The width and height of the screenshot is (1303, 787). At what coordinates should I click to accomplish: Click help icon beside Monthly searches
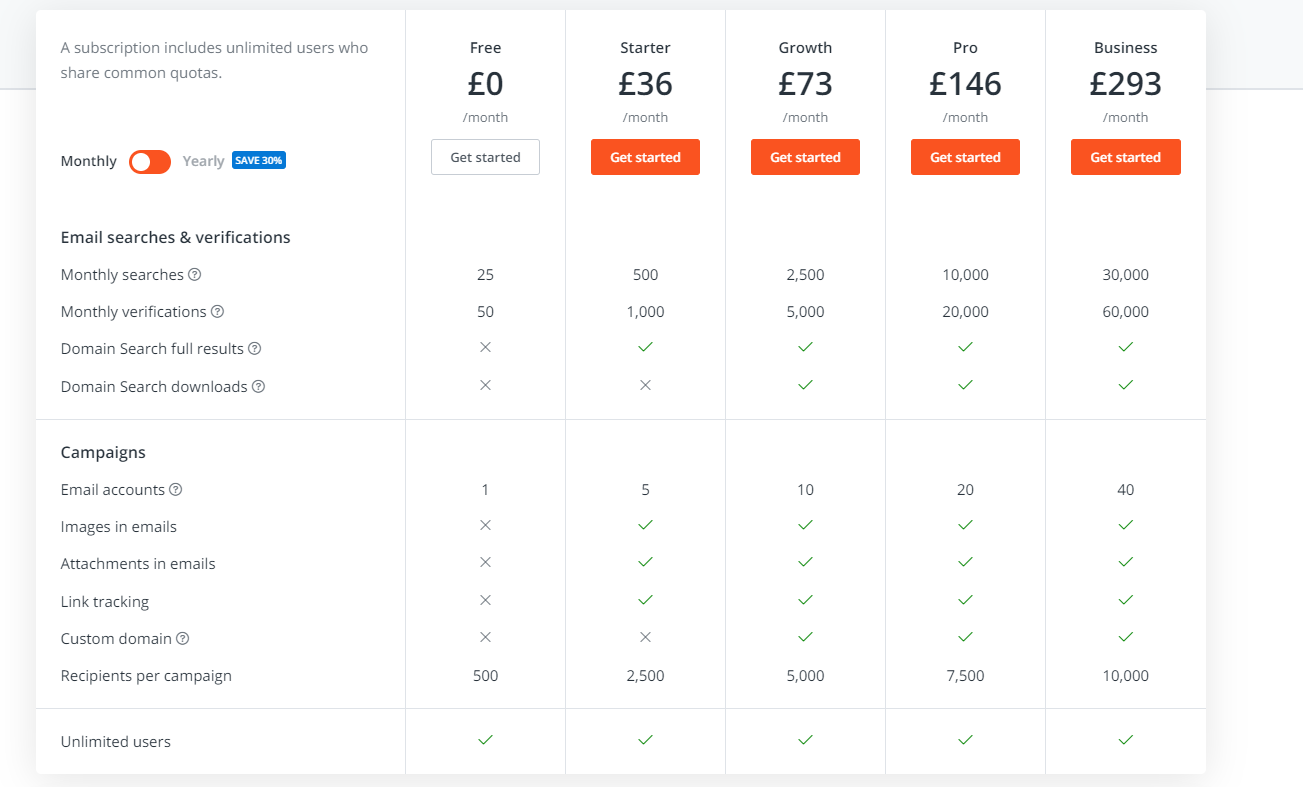point(195,275)
